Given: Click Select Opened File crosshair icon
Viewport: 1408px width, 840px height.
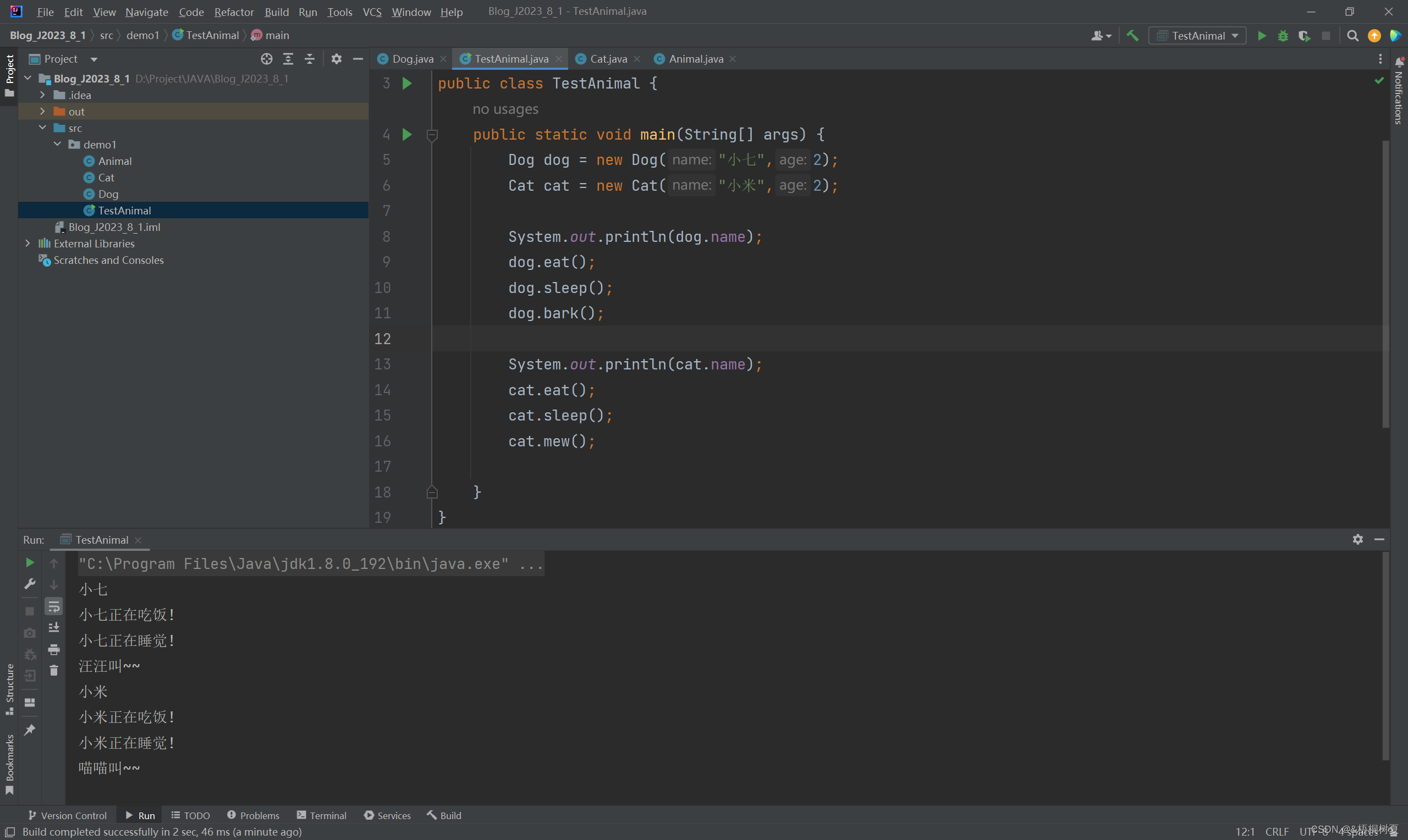Looking at the screenshot, I should [267, 59].
